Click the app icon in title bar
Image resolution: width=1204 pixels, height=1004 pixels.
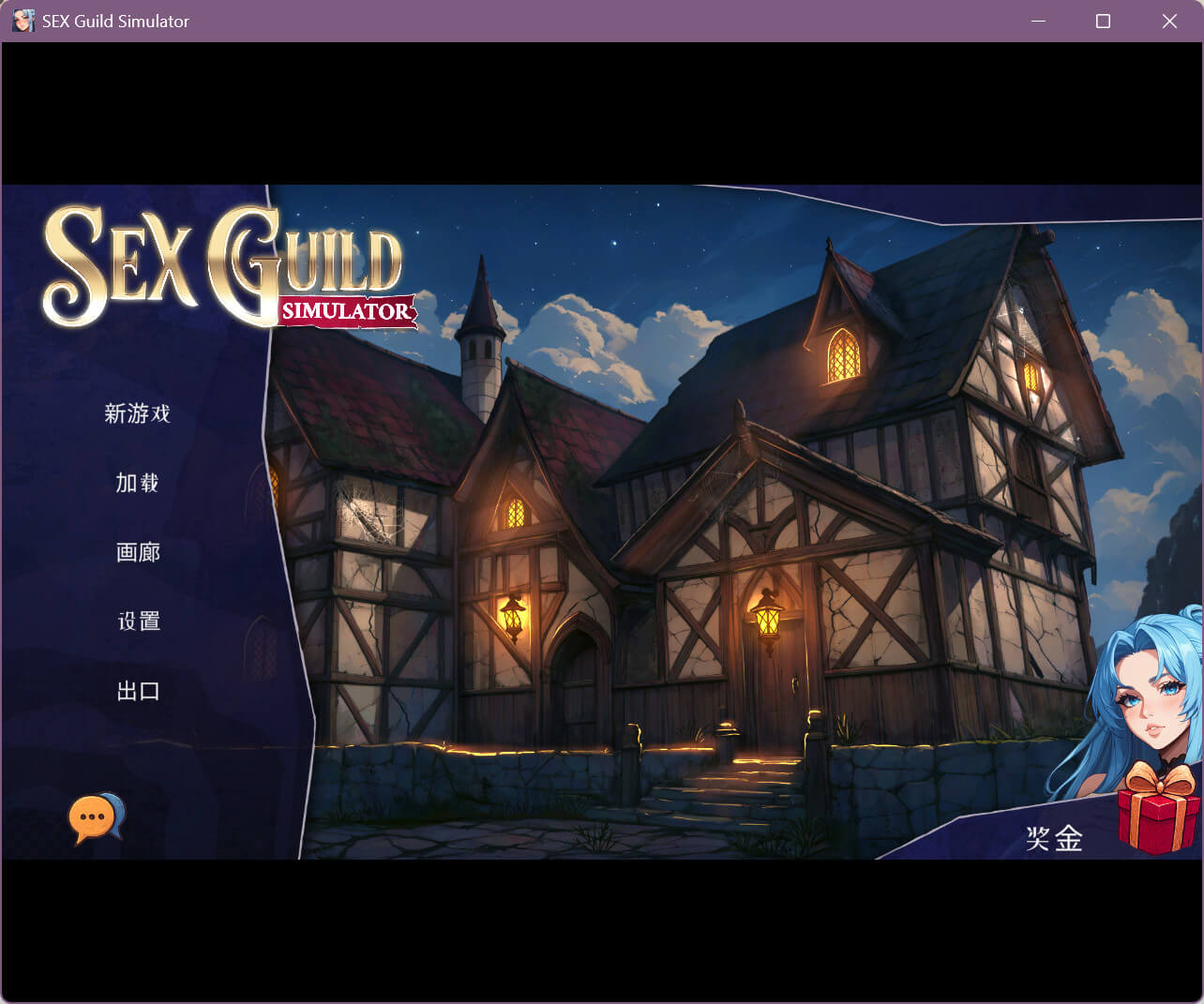coord(23,21)
